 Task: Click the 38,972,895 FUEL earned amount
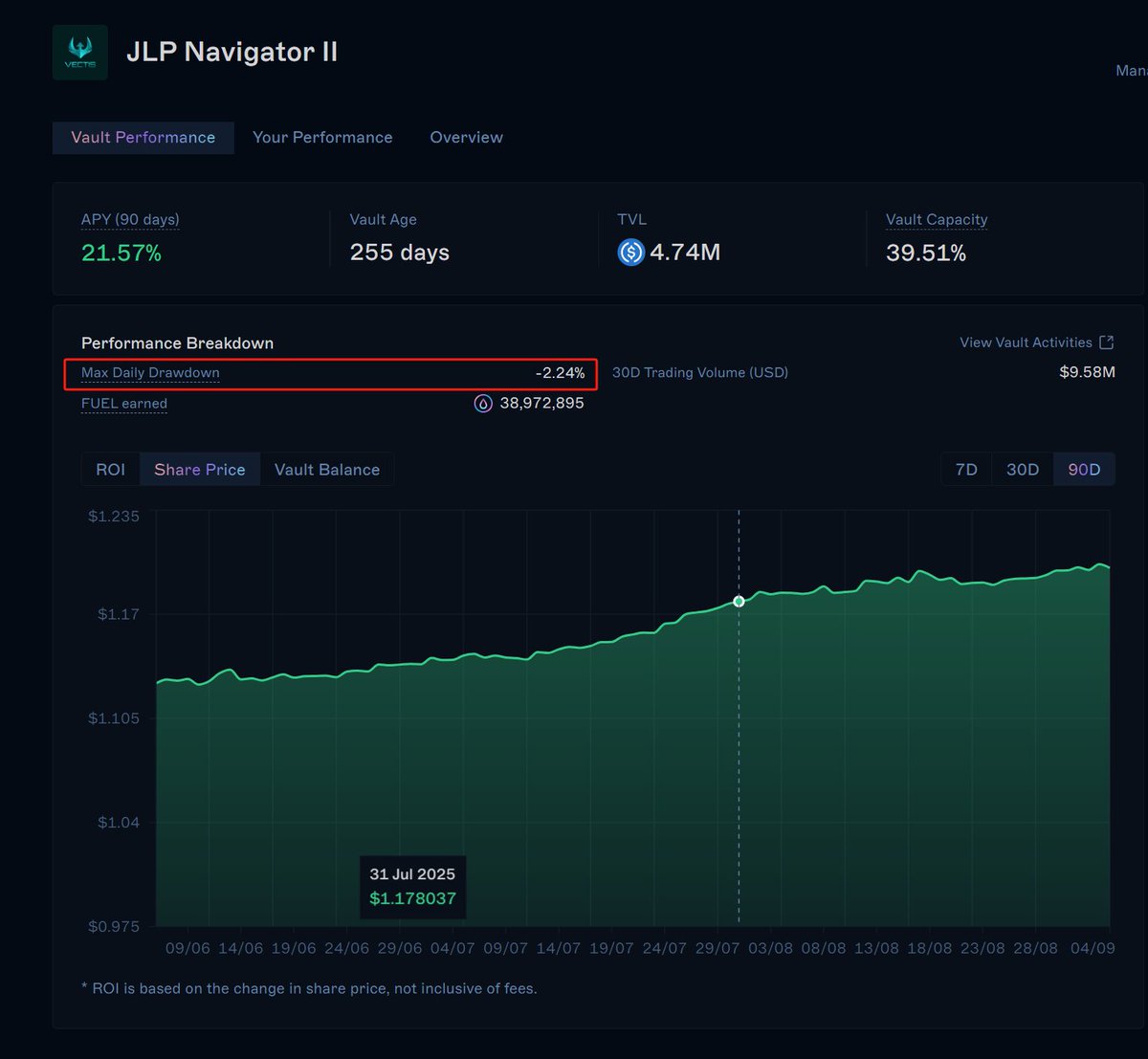point(541,404)
